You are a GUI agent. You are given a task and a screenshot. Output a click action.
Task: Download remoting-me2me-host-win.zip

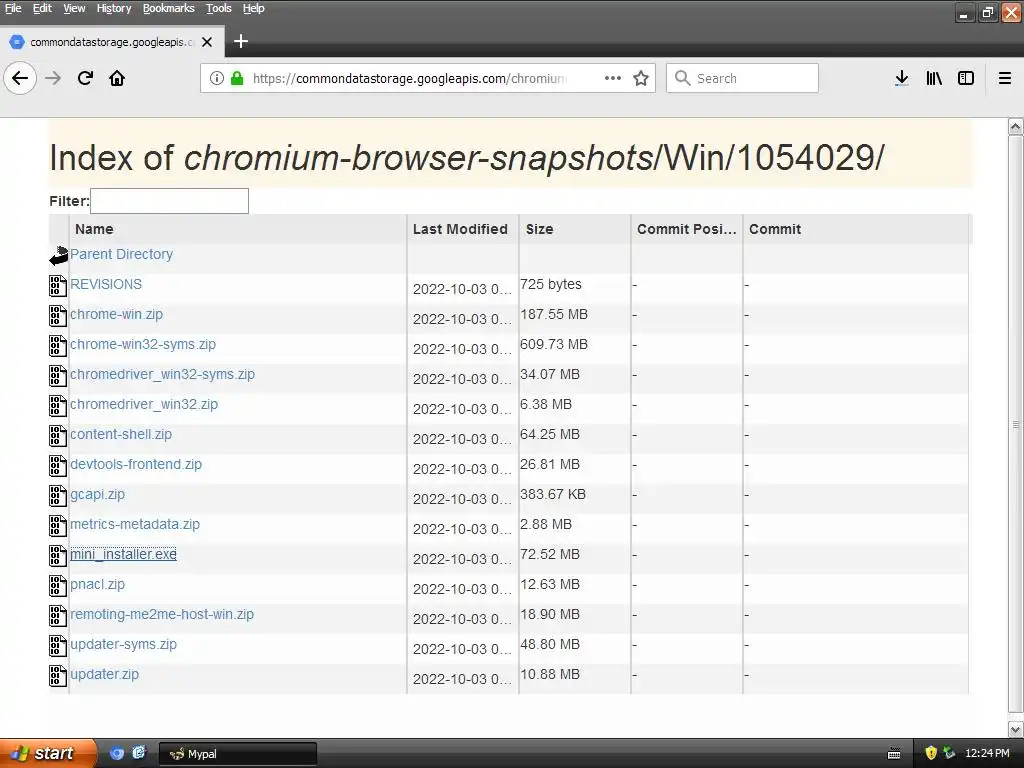[162, 615]
